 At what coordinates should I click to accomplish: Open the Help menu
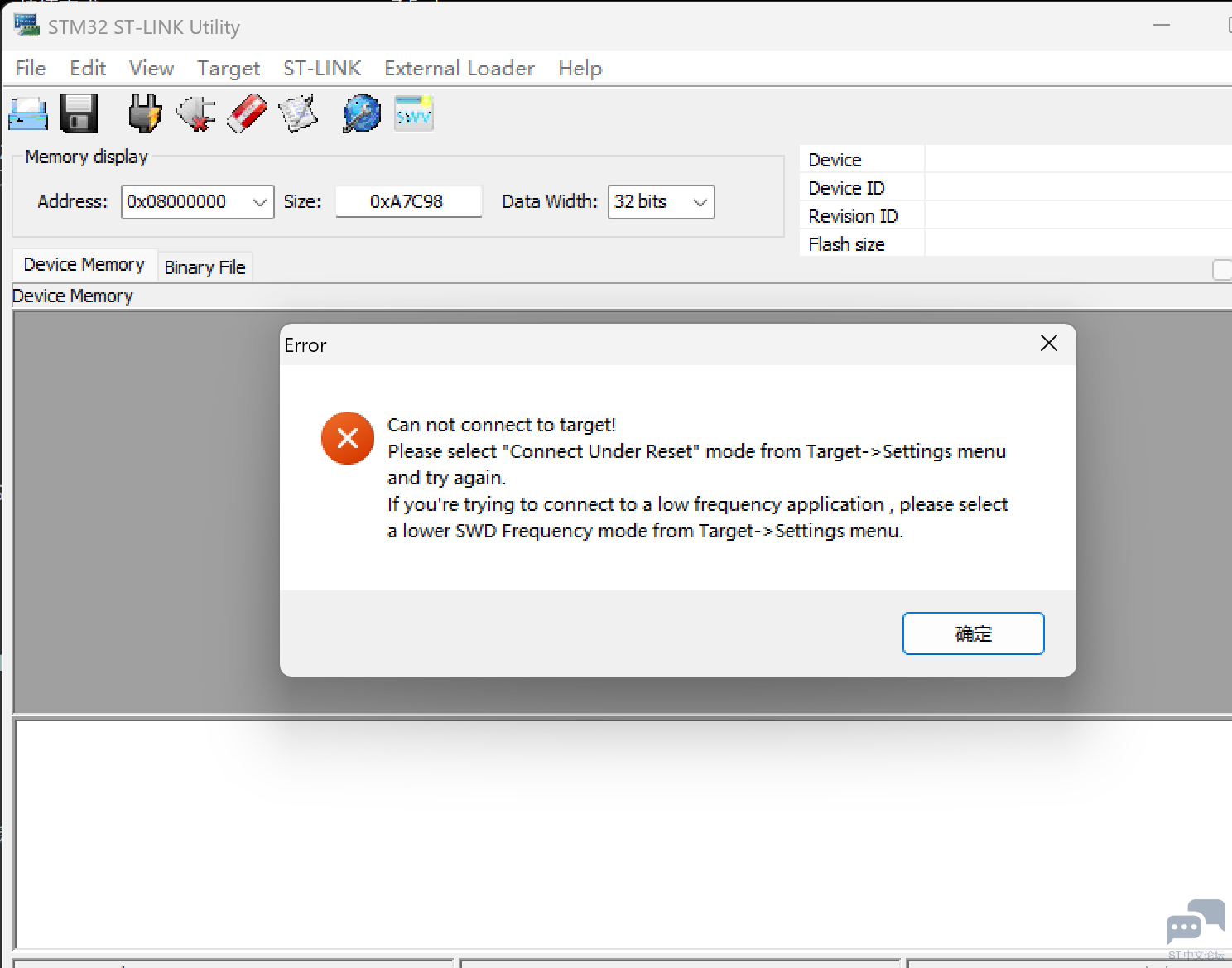[x=580, y=68]
